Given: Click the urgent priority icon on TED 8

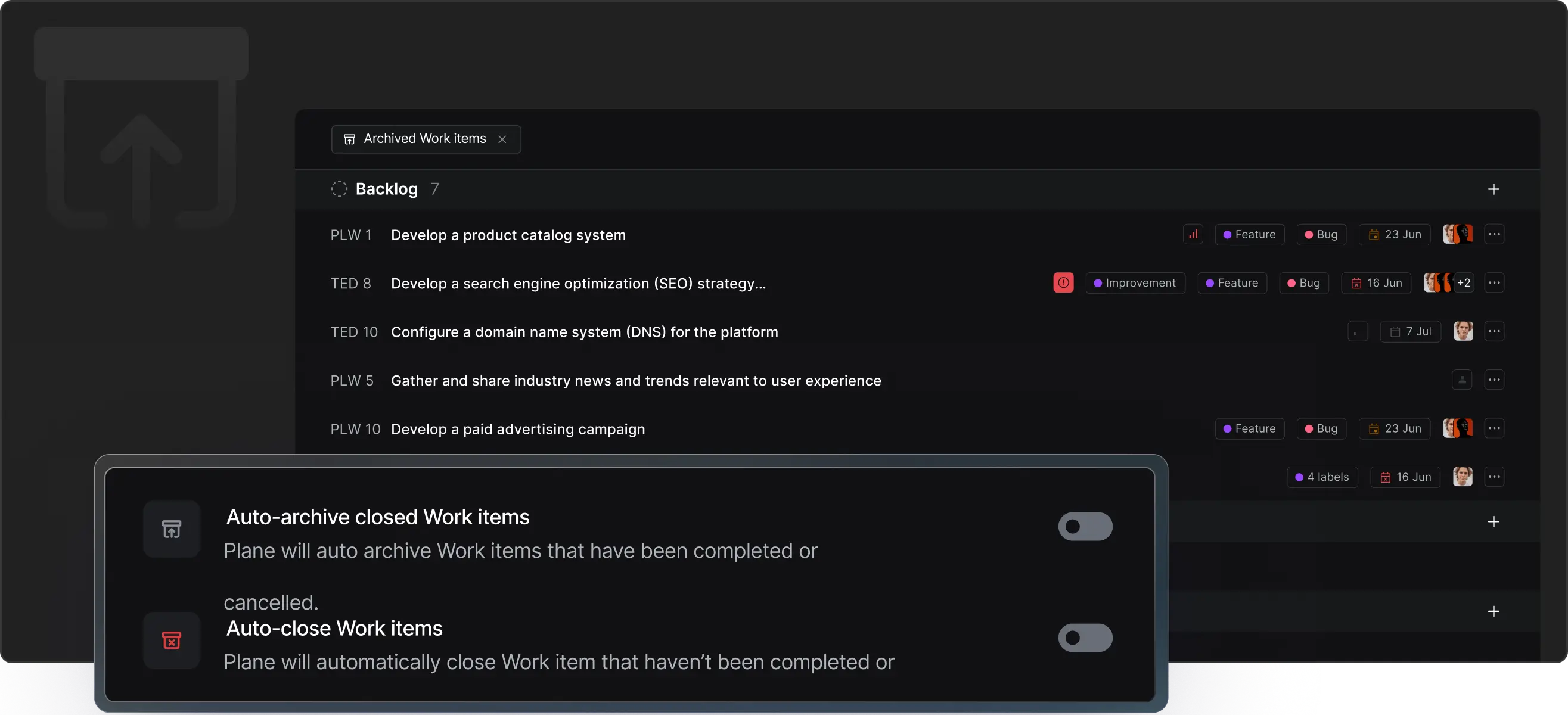Looking at the screenshot, I should [x=1063, y=283].
